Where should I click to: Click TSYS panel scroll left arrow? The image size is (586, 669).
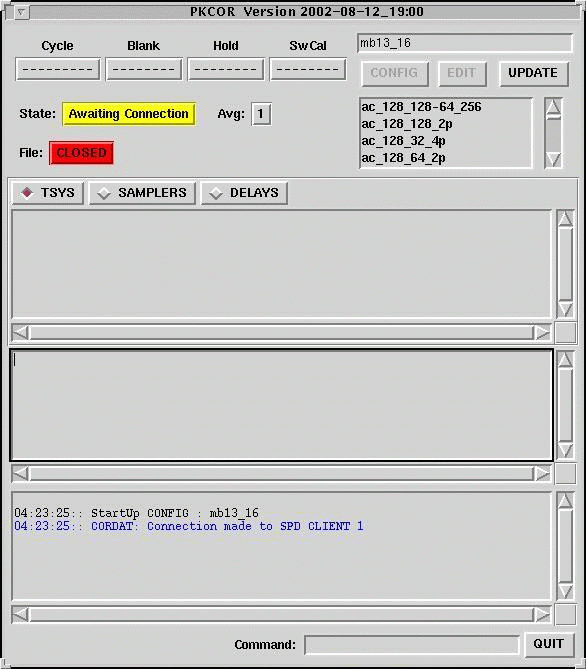[x=20, y=332]
